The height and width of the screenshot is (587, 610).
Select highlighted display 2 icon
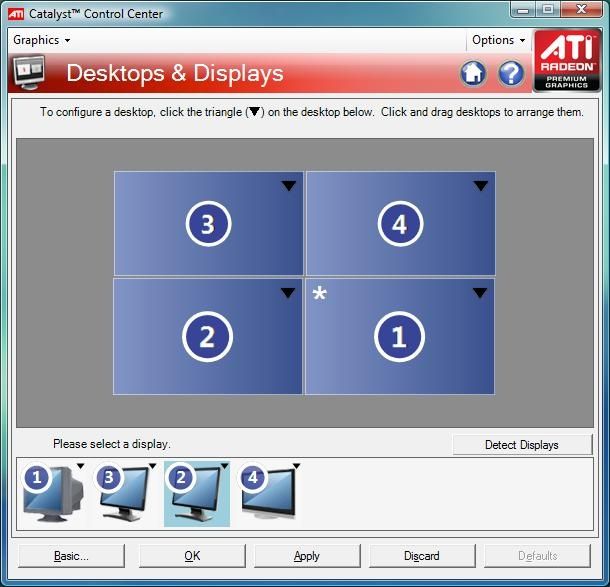click(197, 494)
